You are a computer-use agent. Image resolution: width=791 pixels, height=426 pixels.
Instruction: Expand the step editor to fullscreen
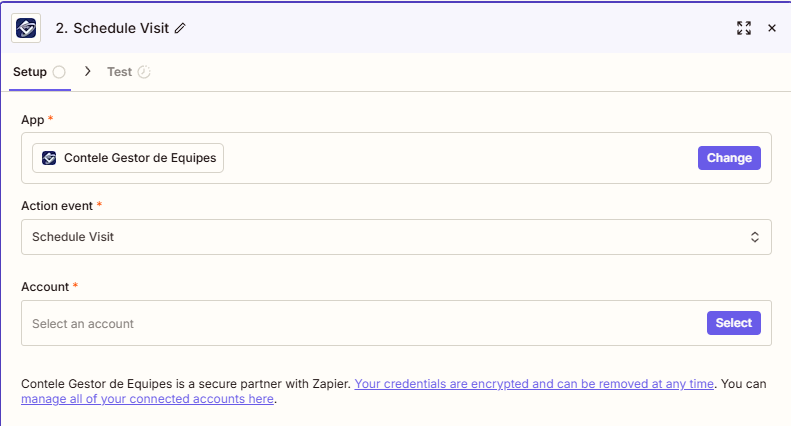point(743,28)
